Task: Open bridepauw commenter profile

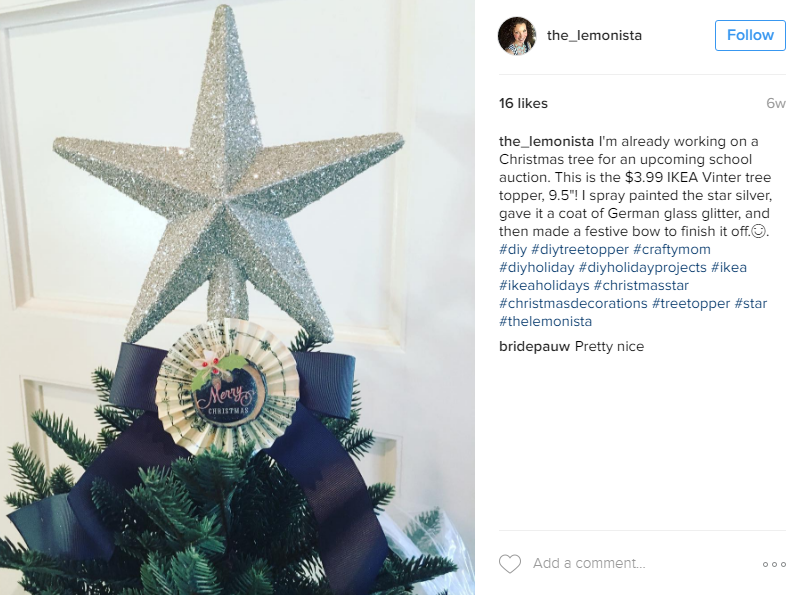Action: (x=534, y=346)
